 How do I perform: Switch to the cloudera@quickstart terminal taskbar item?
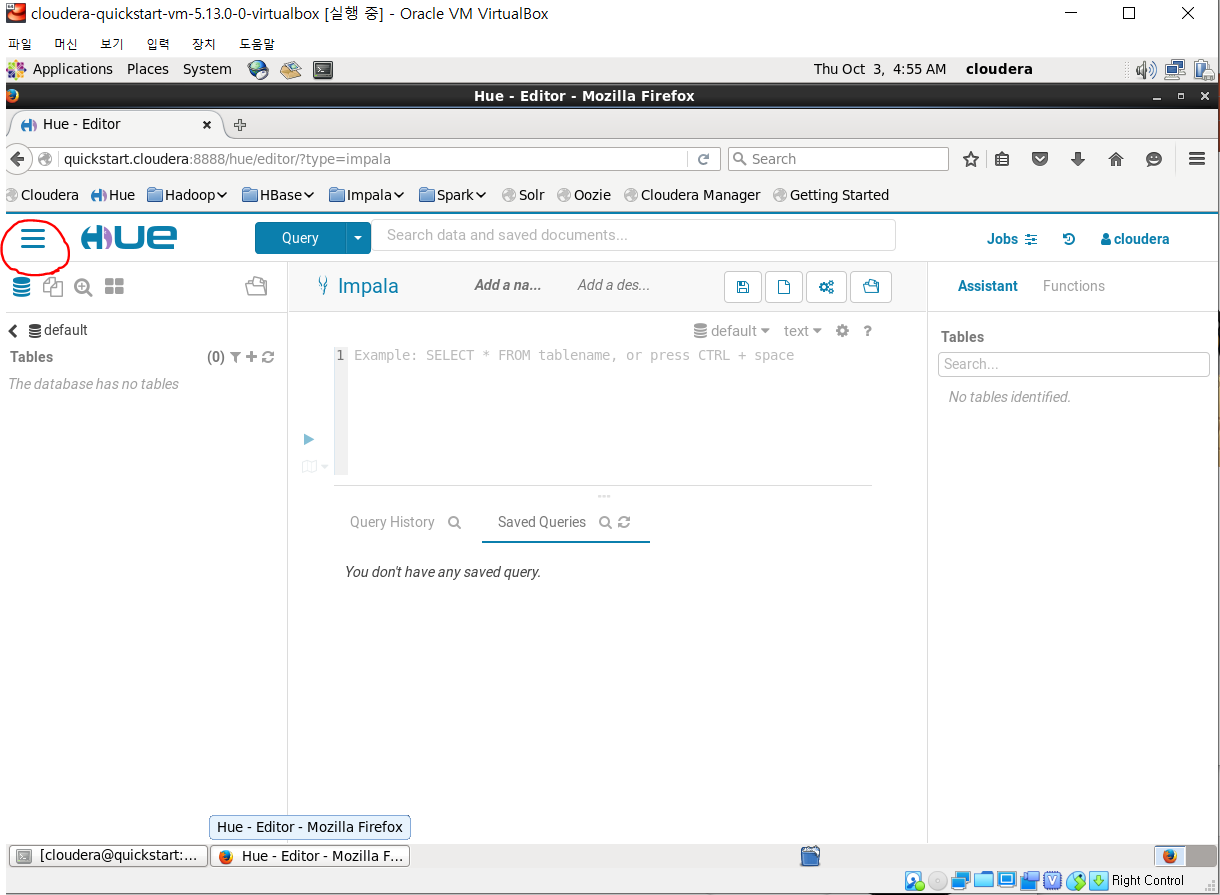pos(109,856)
